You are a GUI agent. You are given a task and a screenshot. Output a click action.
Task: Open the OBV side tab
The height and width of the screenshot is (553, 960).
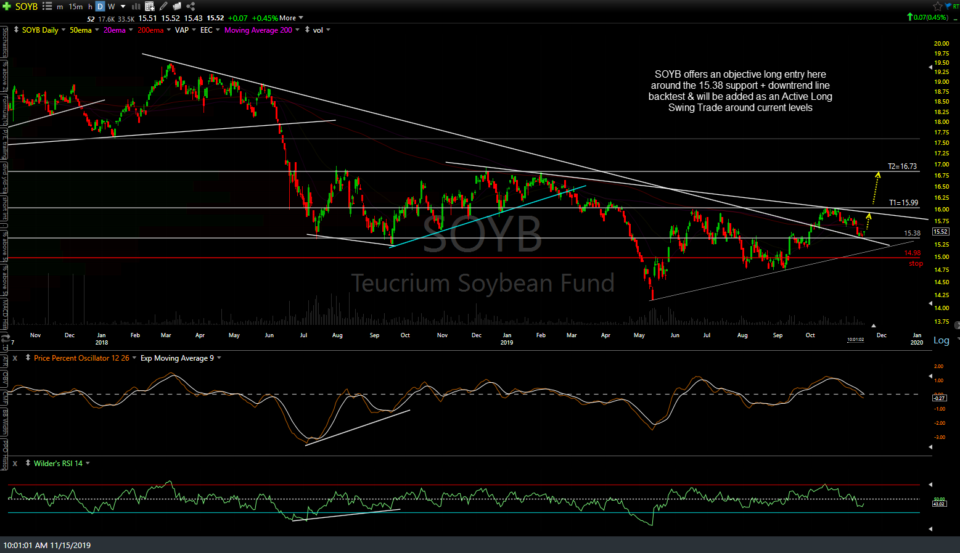point(4,380)
